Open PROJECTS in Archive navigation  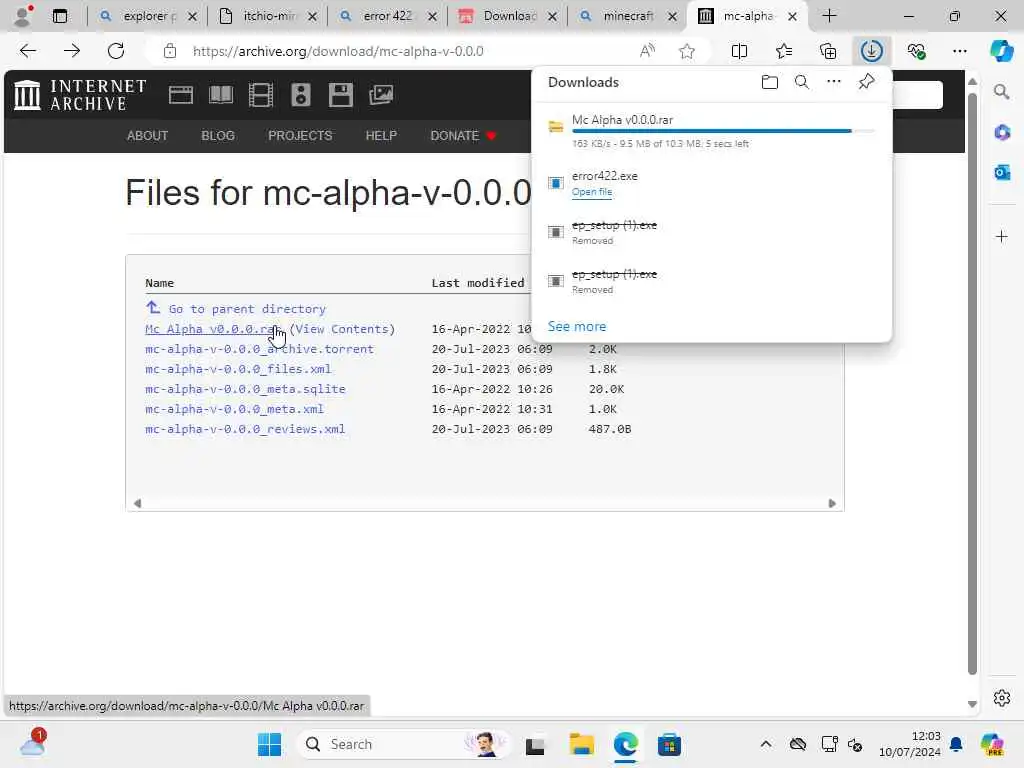300,135
